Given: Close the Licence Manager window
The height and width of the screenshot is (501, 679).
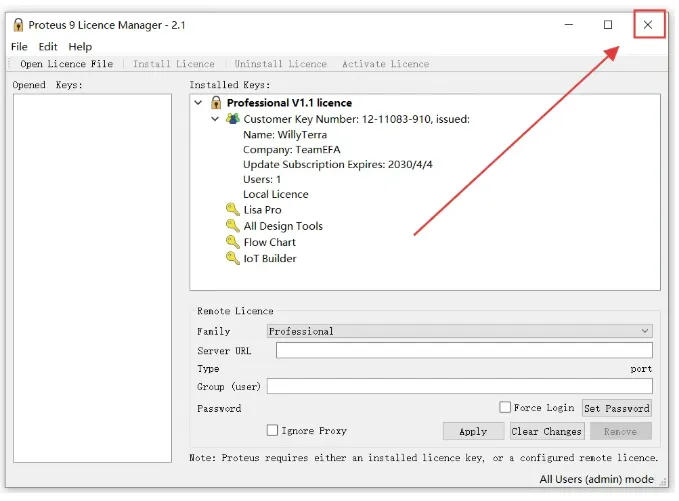Looking at the screenshot, I should click(648, 25).
